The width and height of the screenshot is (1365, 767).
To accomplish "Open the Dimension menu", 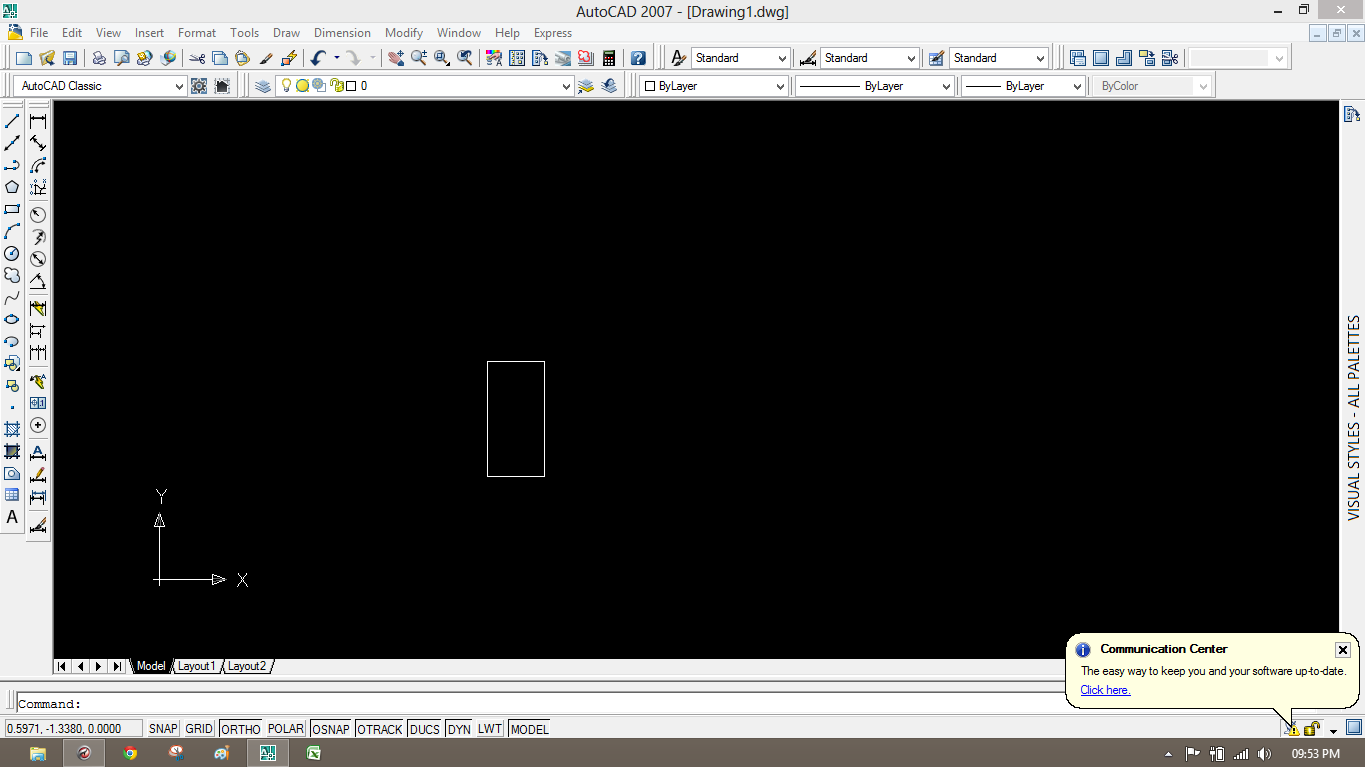I will tap(342, 32).
